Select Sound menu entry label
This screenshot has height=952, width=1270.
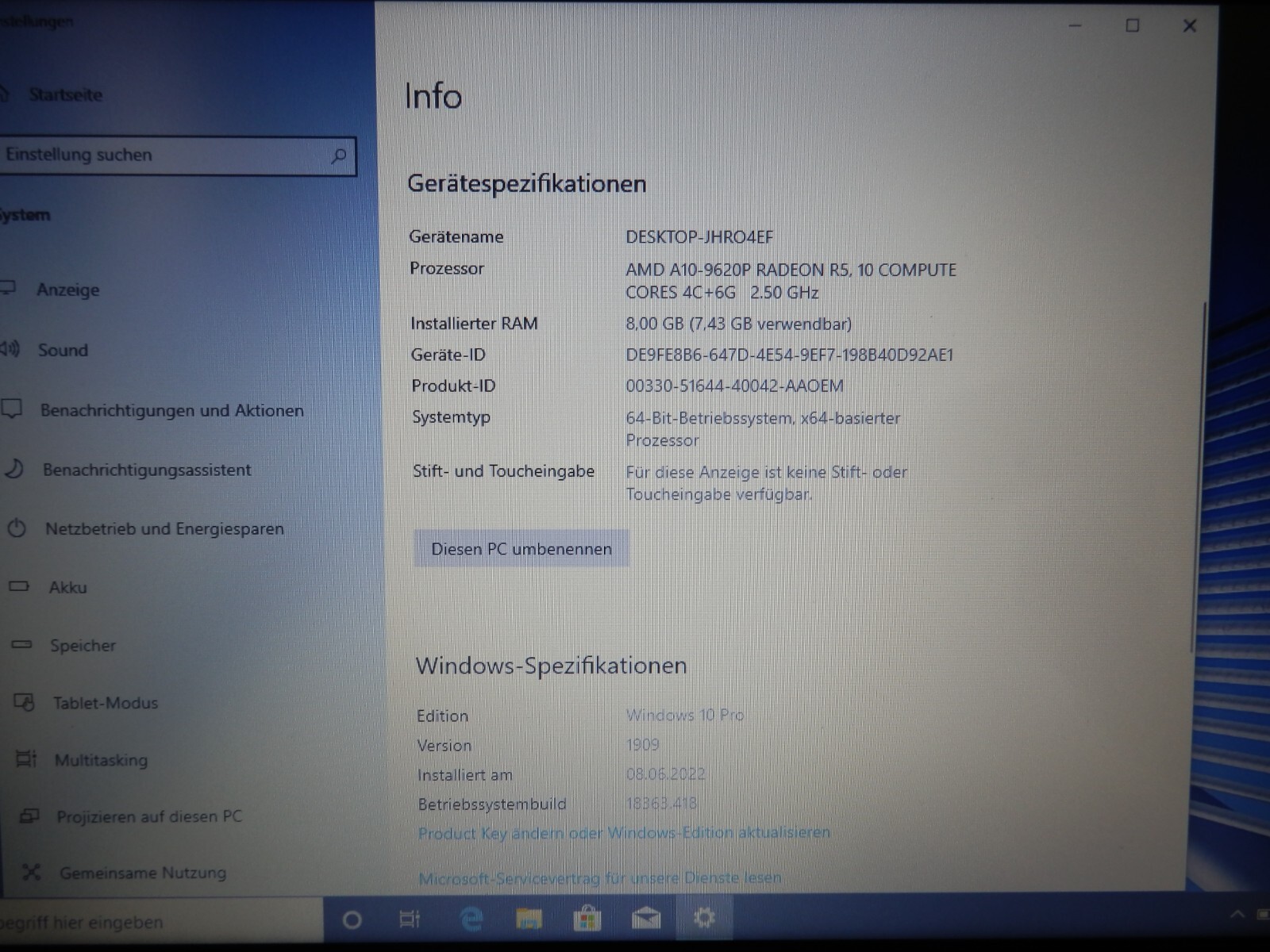tap(63, 350)
